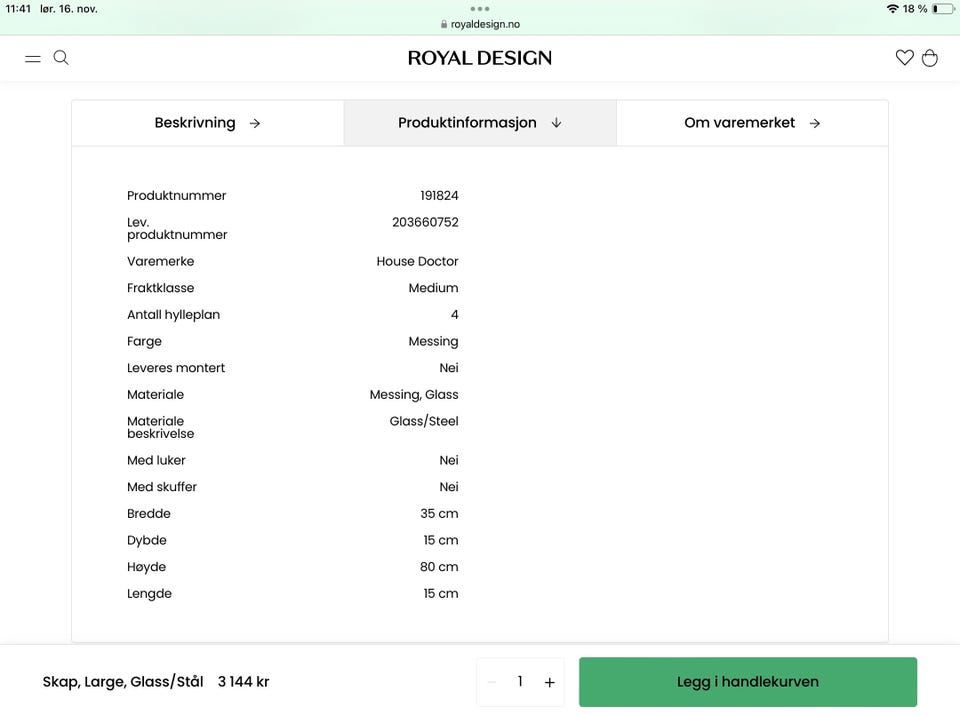Open the hamburger menu icon
The width and height of the screenshot is (960, 715).
[32, 59]
